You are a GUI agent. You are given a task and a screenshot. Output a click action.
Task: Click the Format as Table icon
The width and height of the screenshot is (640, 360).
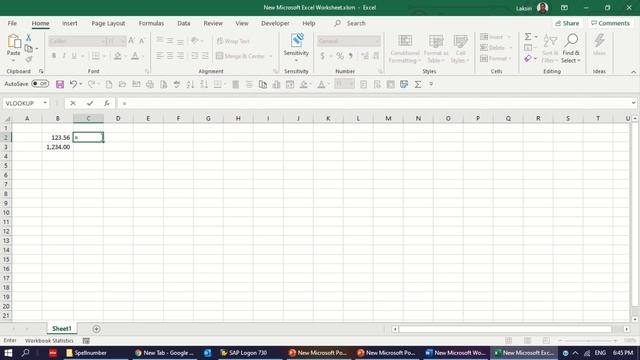[436, 41]
